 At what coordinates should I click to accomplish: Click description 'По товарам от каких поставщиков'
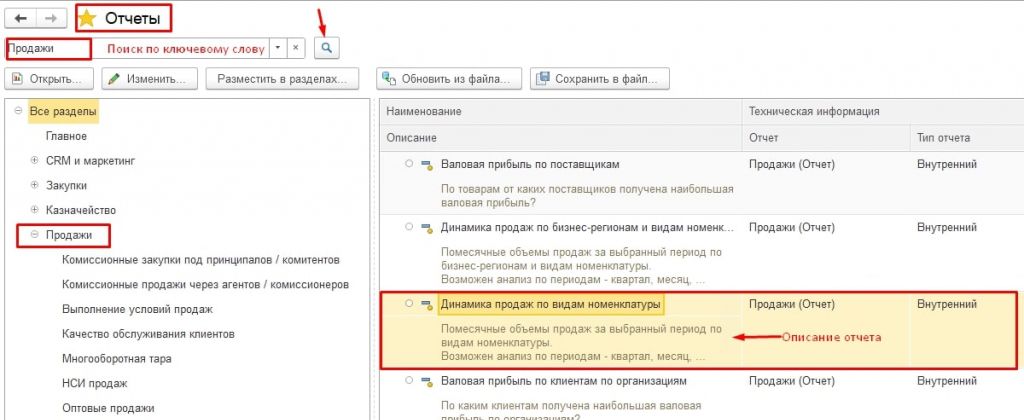tap(587, 195)
